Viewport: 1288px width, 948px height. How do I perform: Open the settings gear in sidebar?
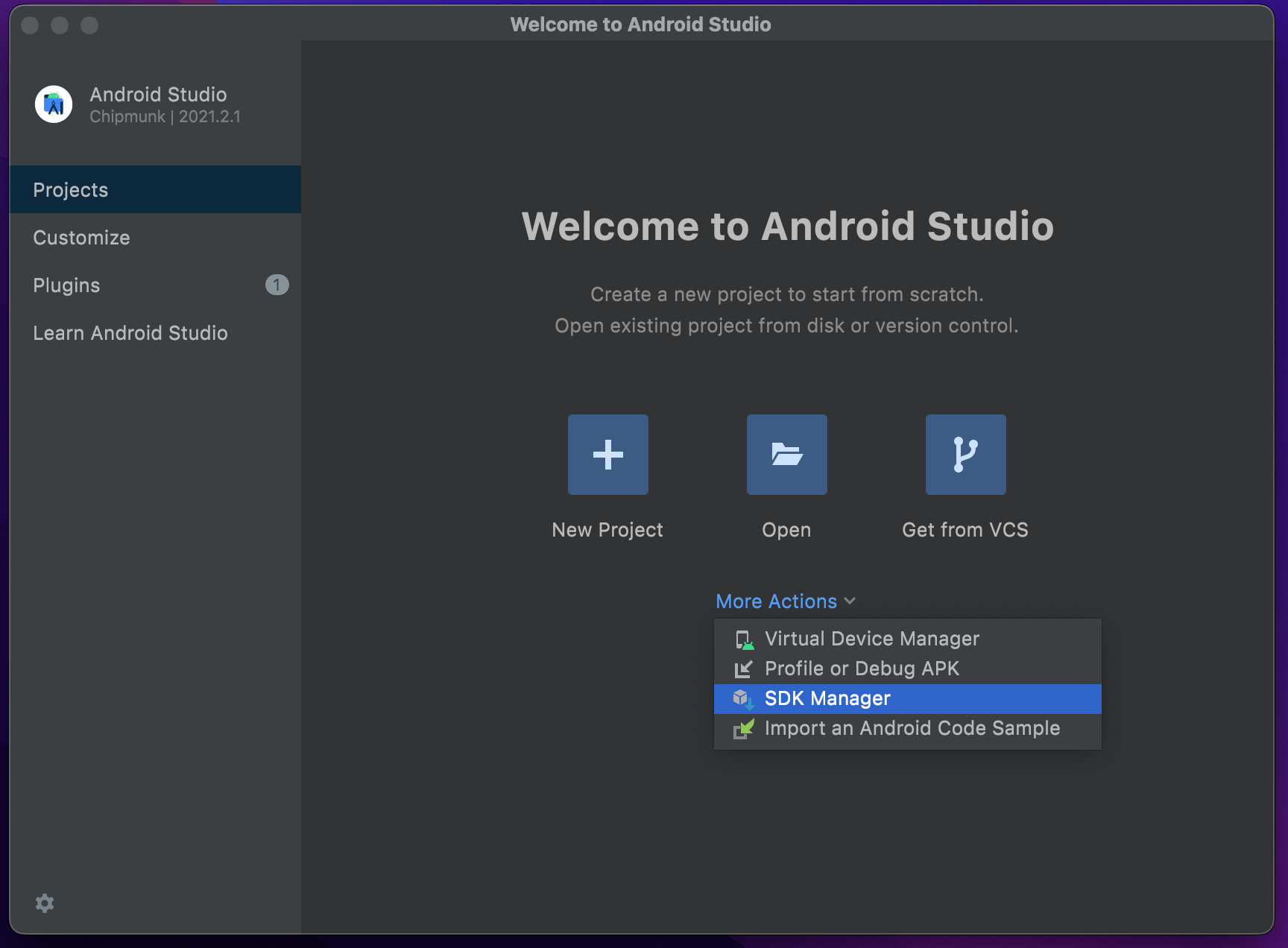click(x=45, y=903)
